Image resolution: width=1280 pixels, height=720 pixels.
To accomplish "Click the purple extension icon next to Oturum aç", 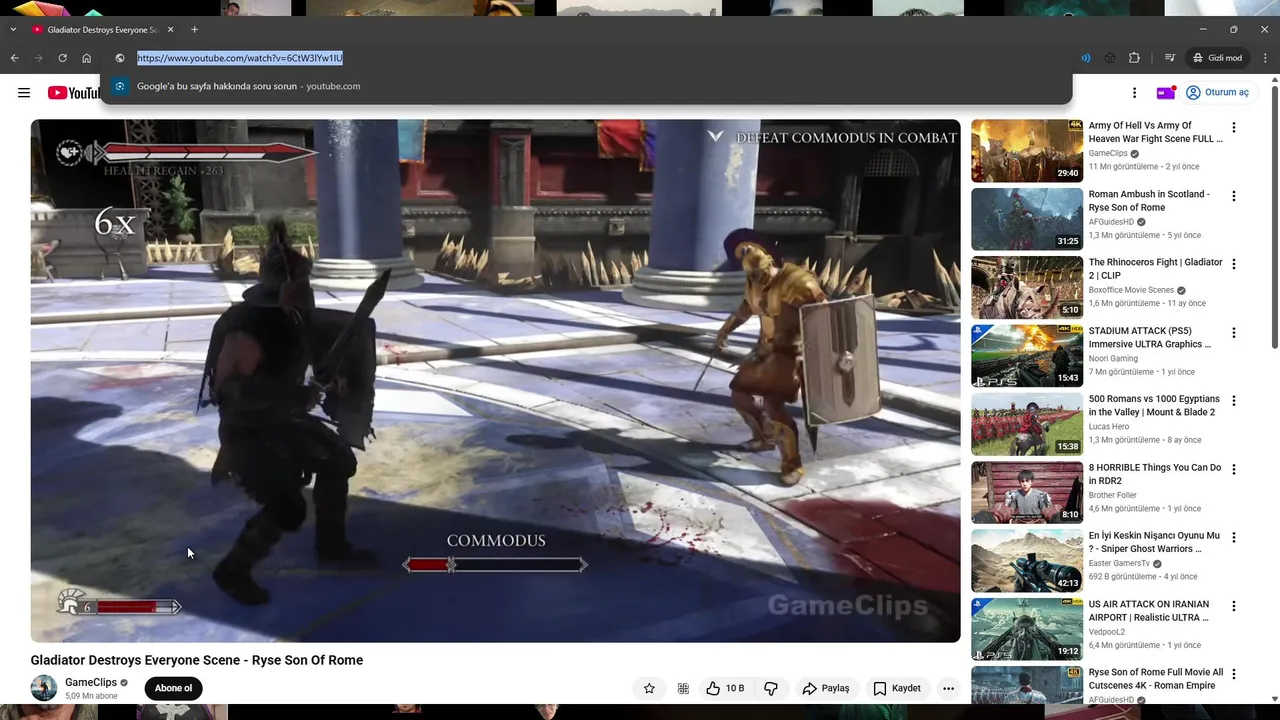I will (1165, 93).
